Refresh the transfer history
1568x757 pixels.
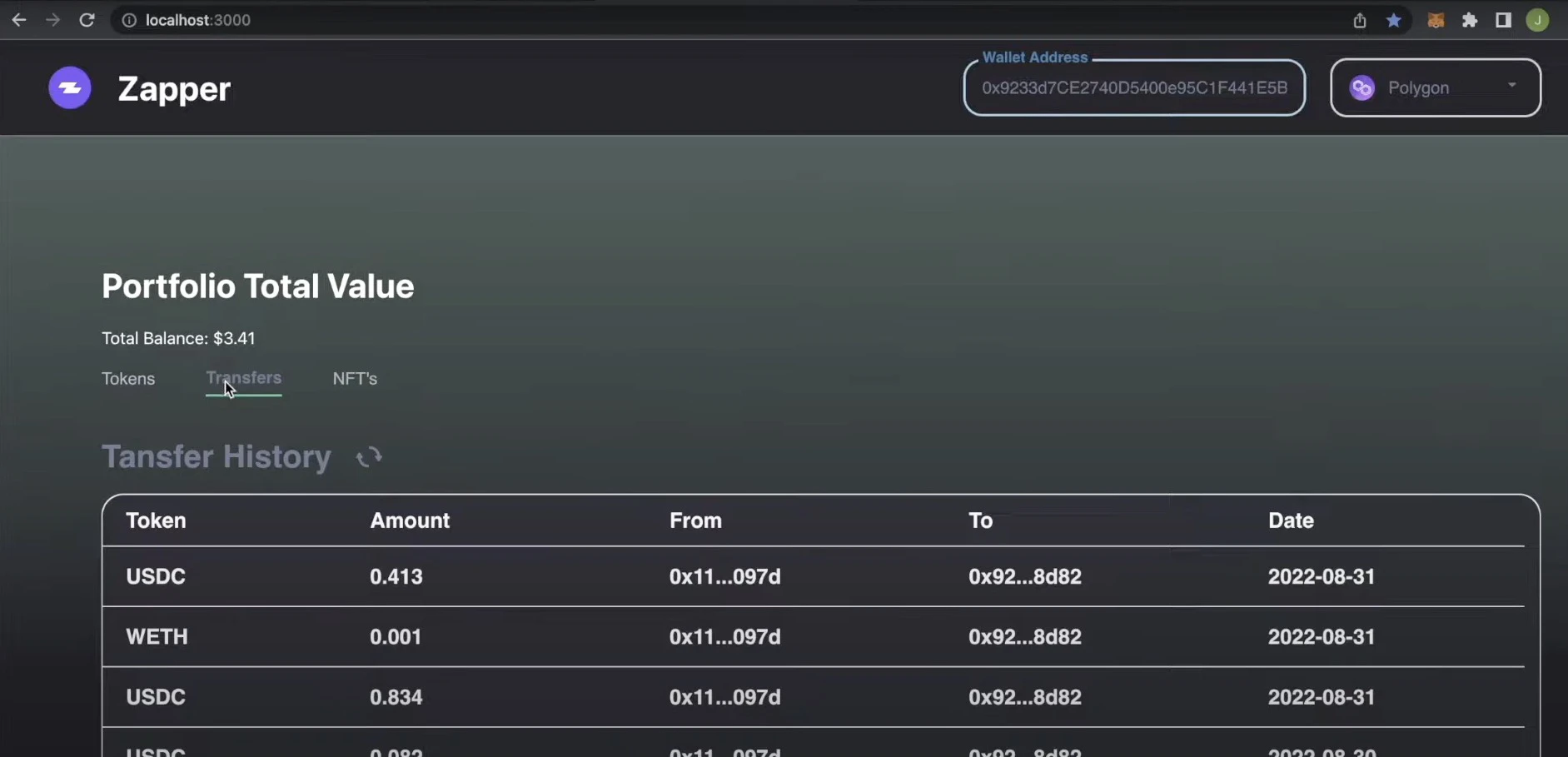(369, 457)
